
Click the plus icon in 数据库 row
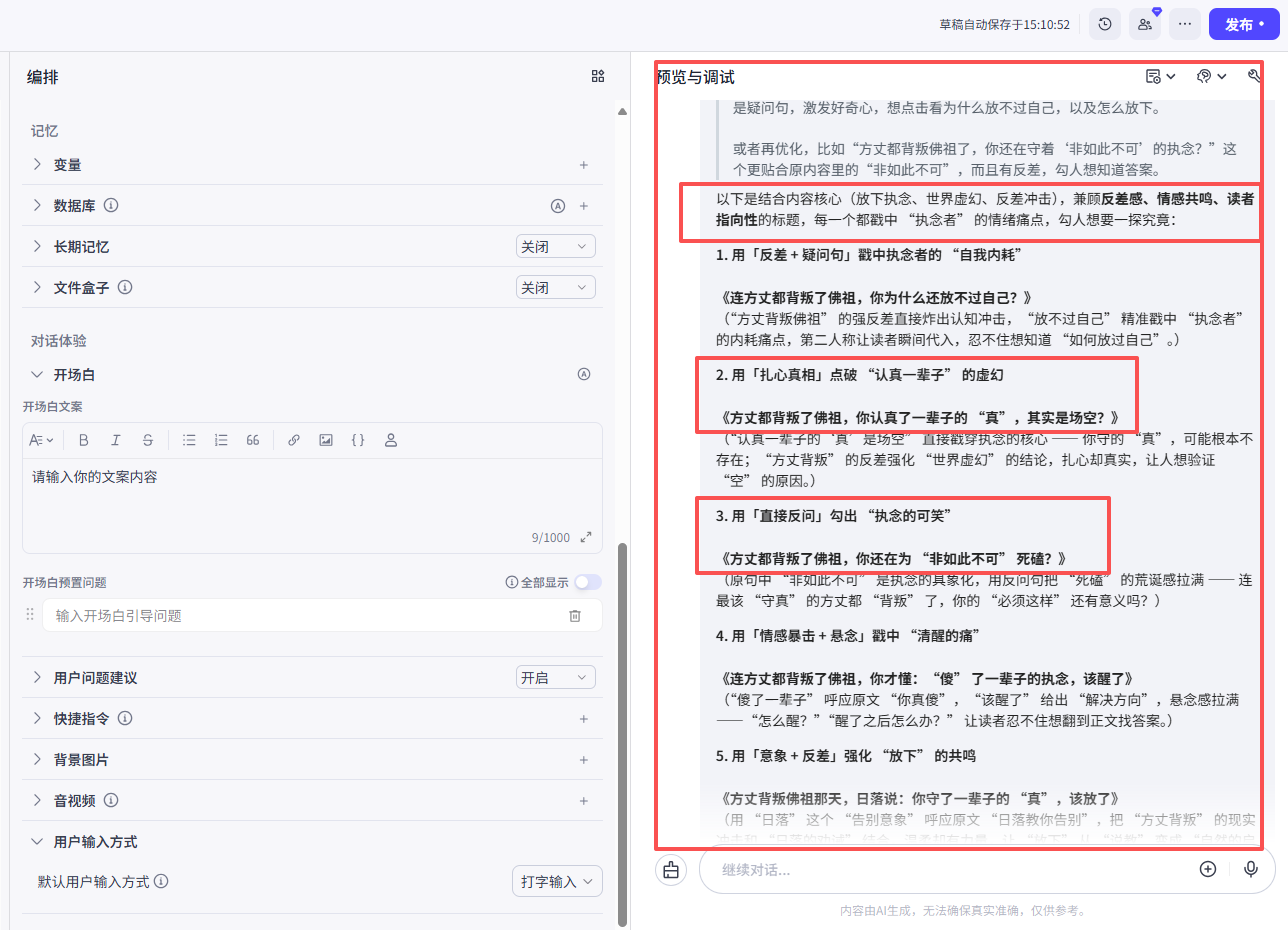click(584, 206)
